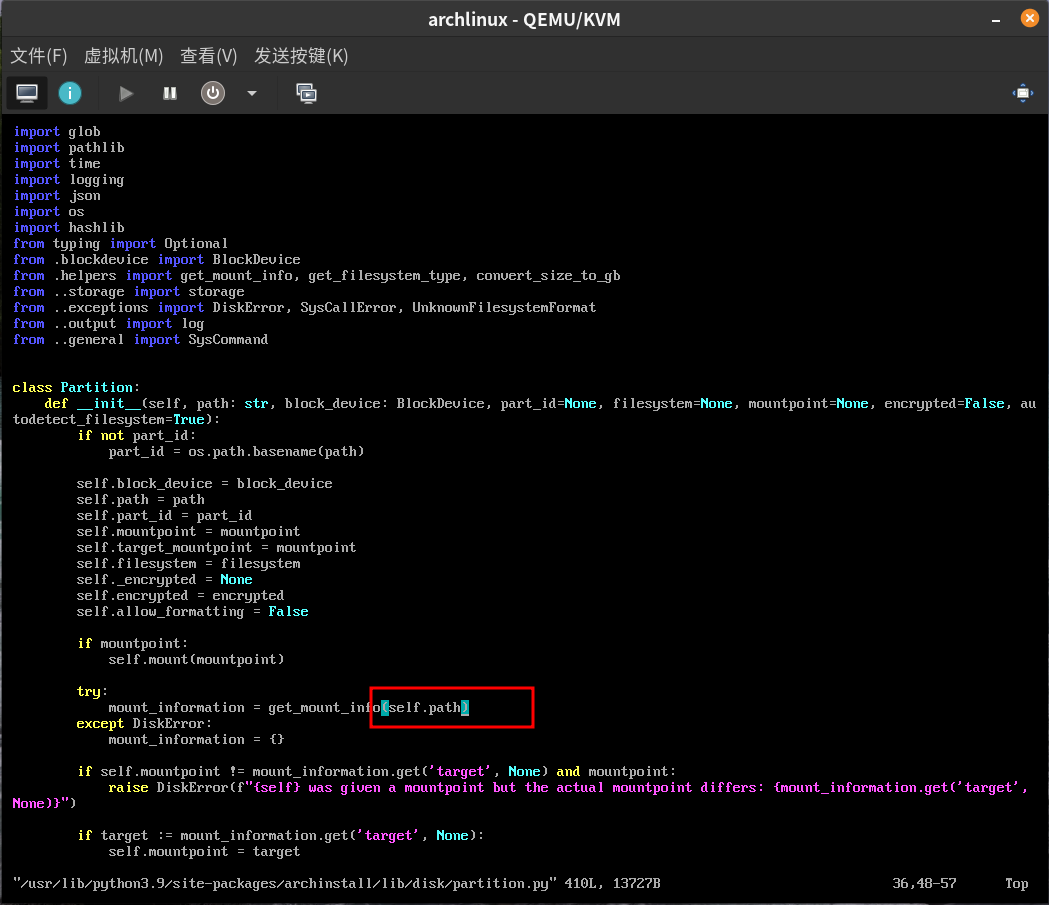Click 'self.part_id = part_id' line

tap(164, 516)
